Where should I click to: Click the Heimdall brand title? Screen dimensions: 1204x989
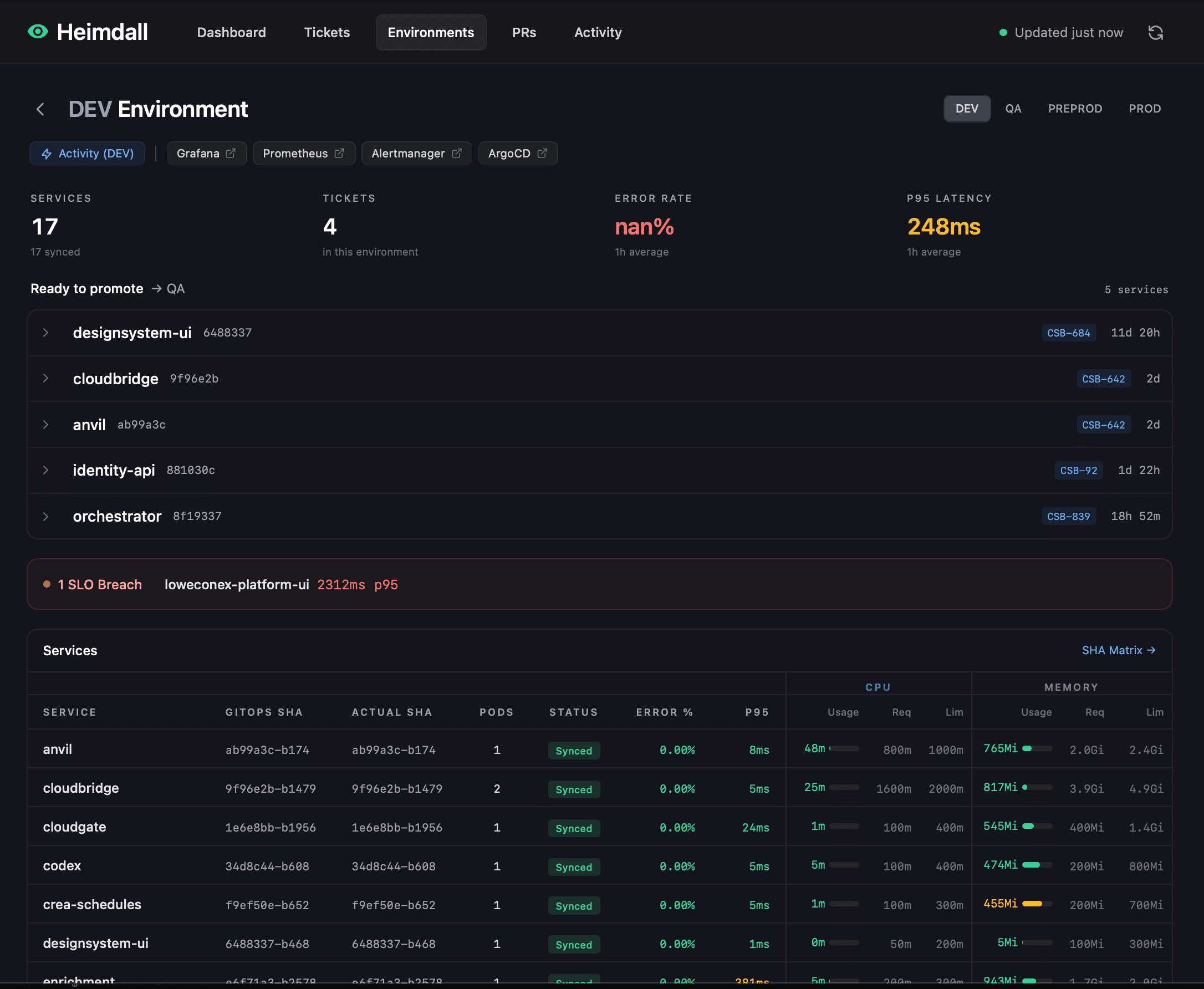pos(102,32)
